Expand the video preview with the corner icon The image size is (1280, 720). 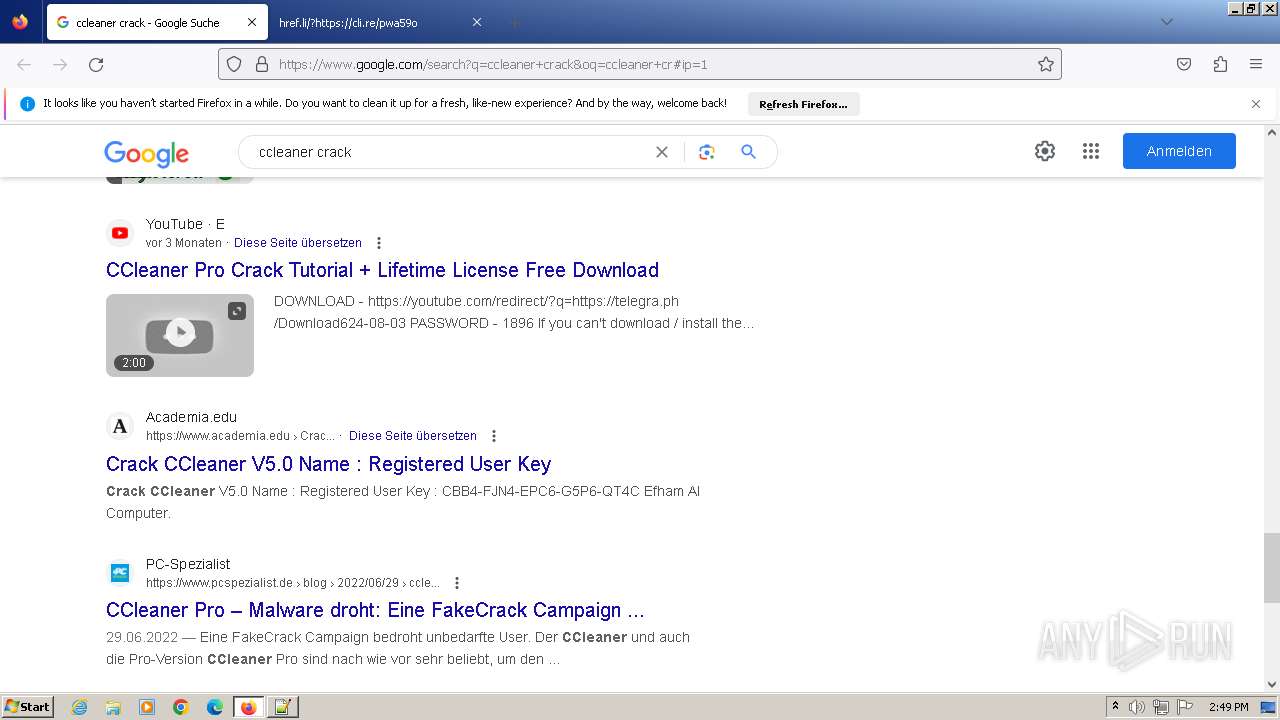[237, 311]
